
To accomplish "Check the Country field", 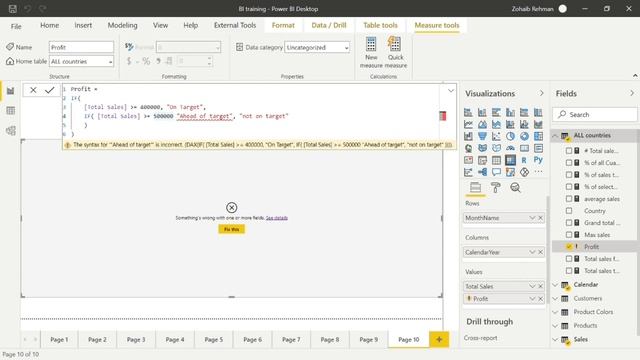I will 569,211.
